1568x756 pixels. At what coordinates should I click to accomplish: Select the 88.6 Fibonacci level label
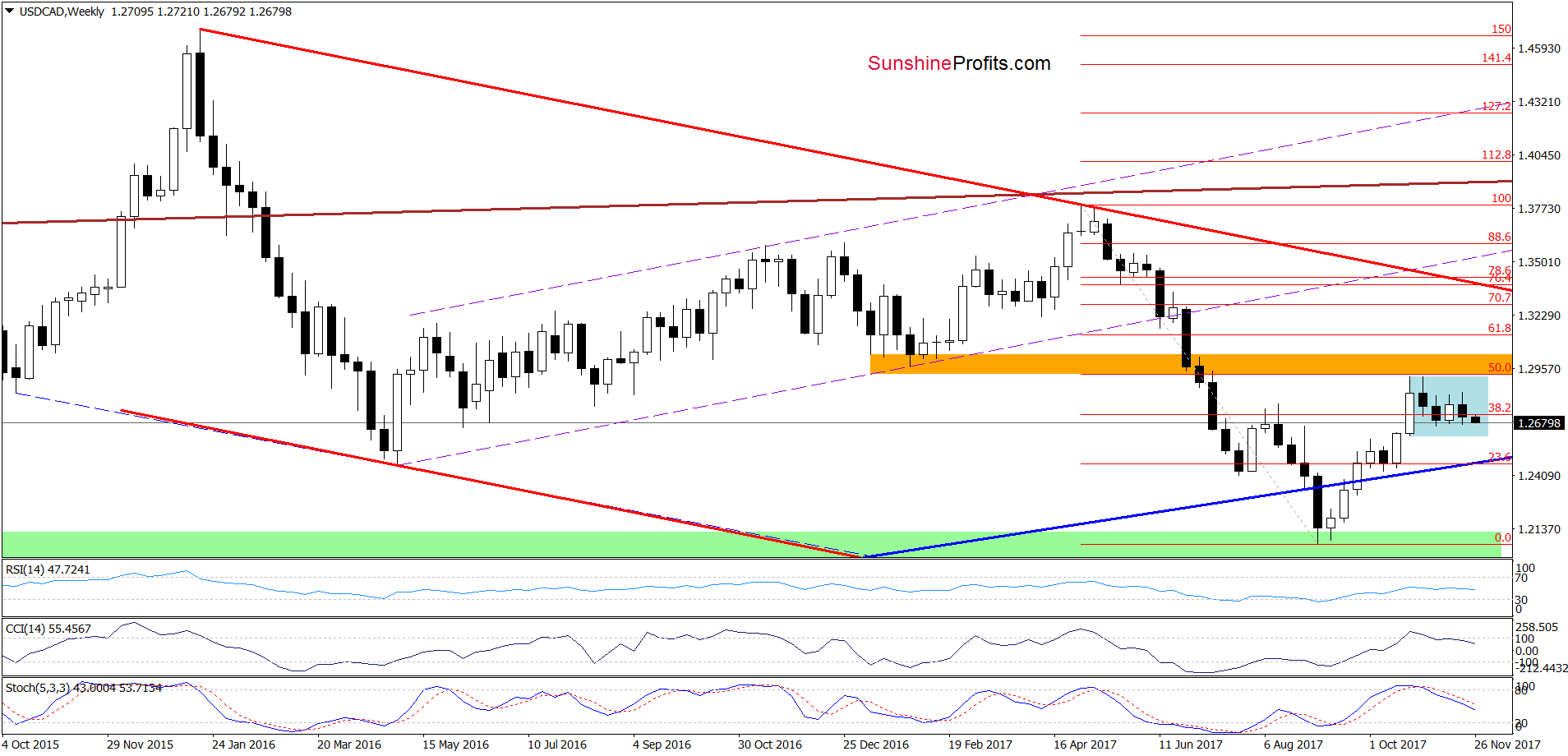(1500, 237)
